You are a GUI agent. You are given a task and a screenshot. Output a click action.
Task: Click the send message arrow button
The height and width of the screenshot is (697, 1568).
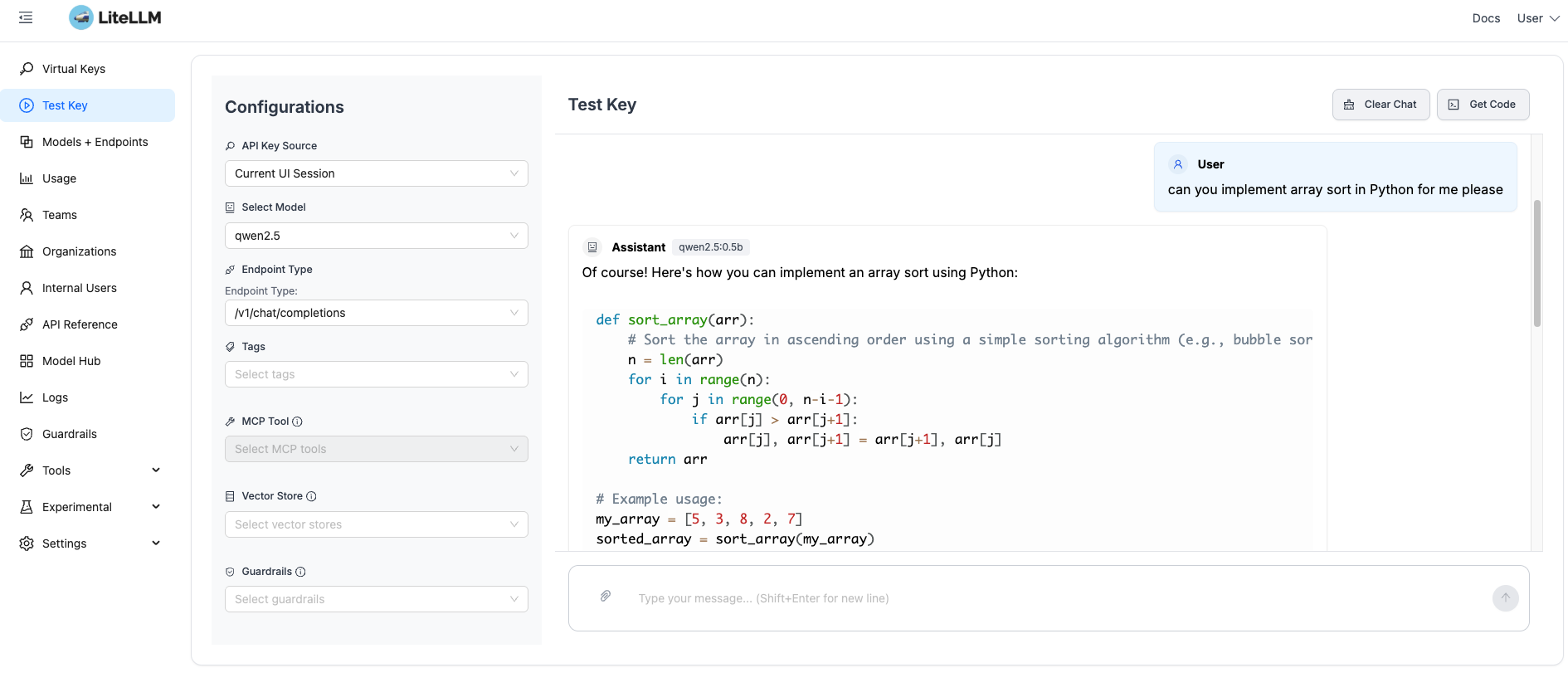tap(1505, 598)
